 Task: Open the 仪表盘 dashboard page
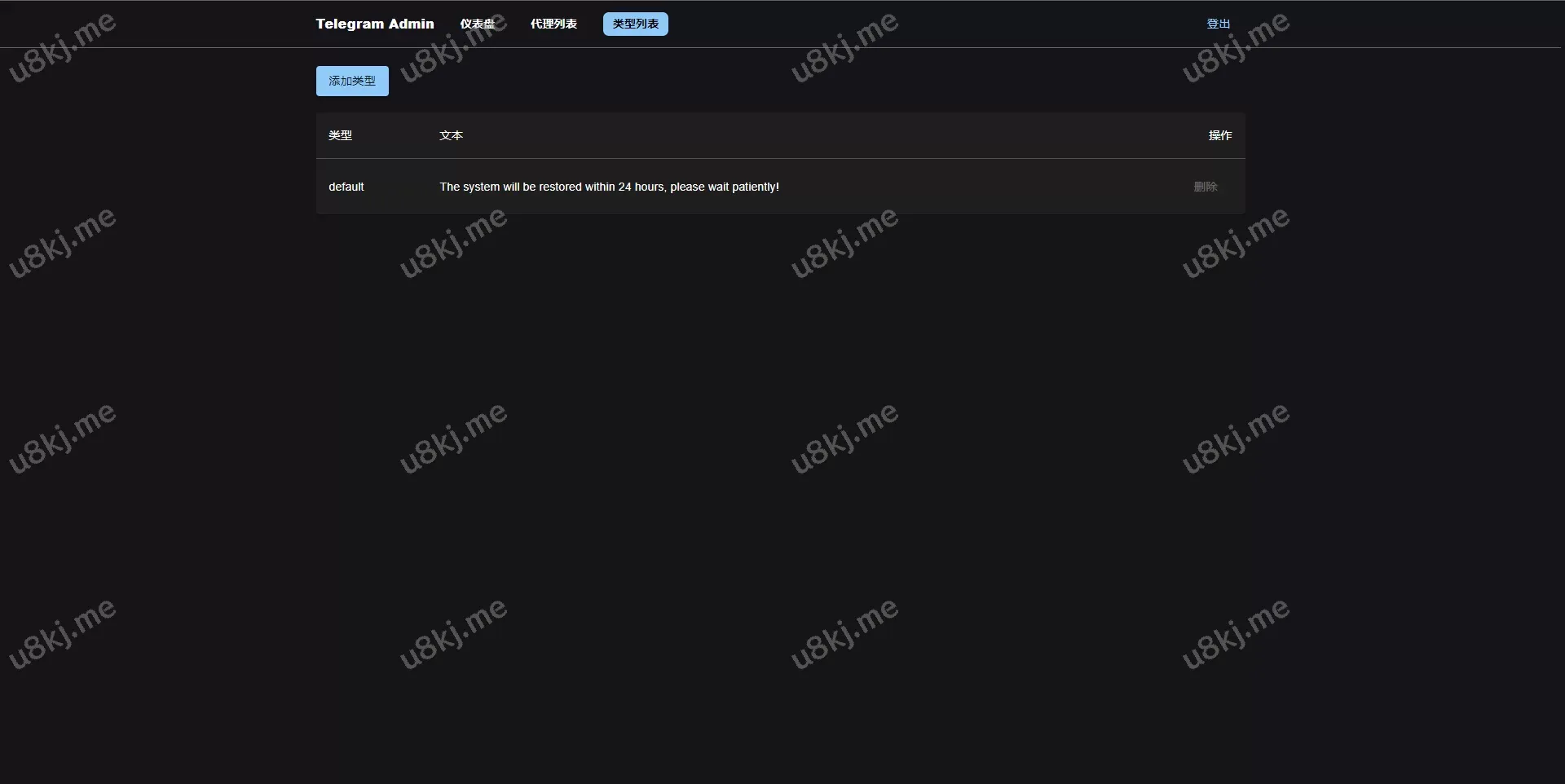(477, 24)
